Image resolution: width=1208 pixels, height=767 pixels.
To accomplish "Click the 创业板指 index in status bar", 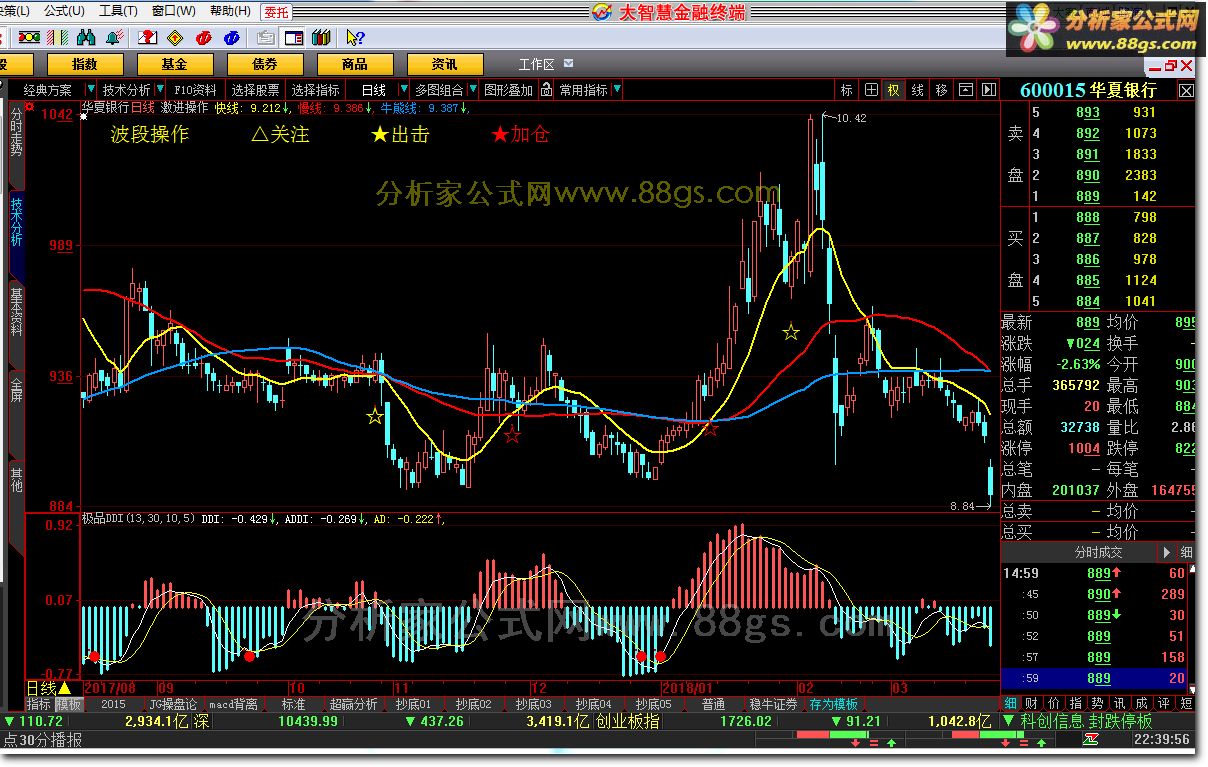I will coord(627,721).
